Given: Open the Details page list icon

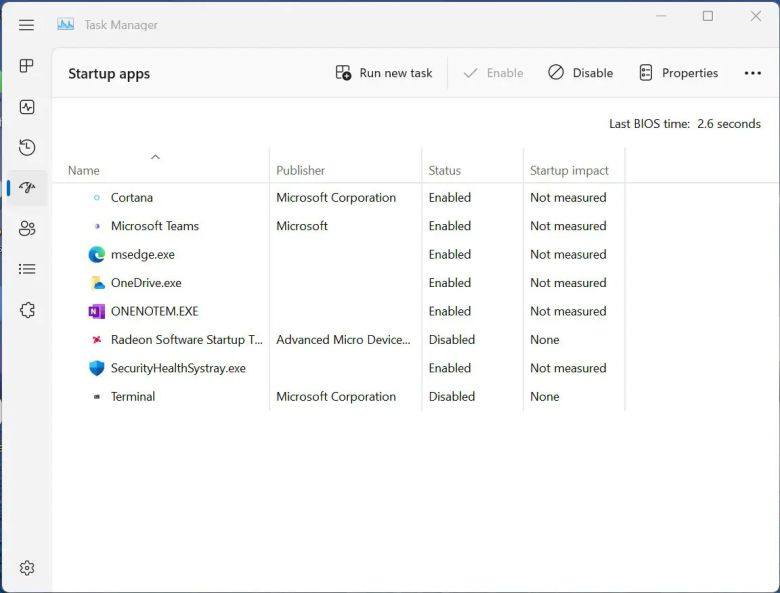Looking at the screenshot, I should click(27, 269).
